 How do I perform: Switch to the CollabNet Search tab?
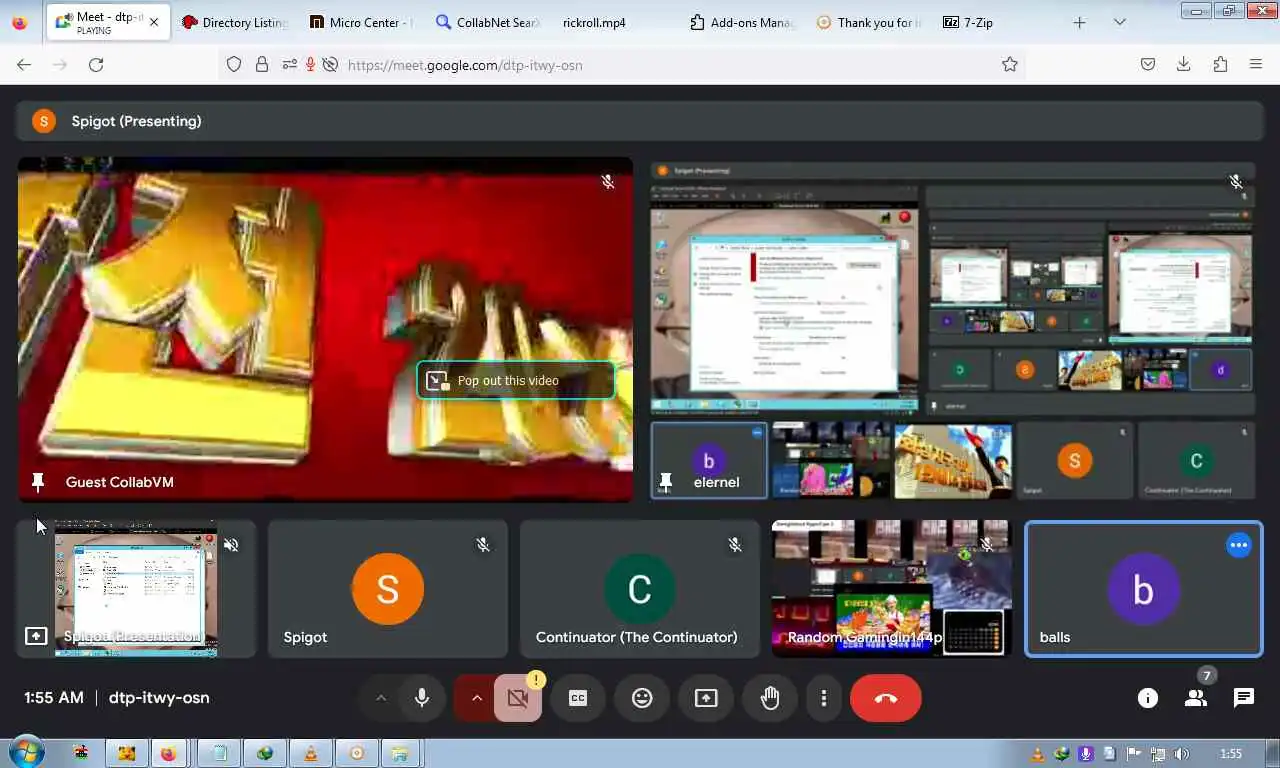tap(488, 22)
